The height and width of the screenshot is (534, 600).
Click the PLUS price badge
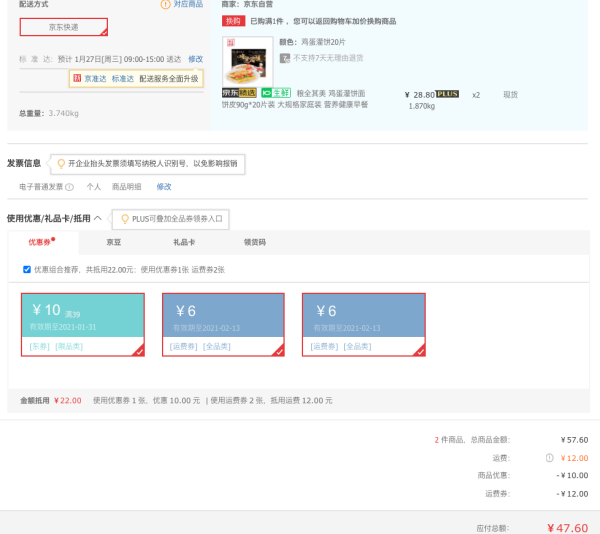(447, 94)
